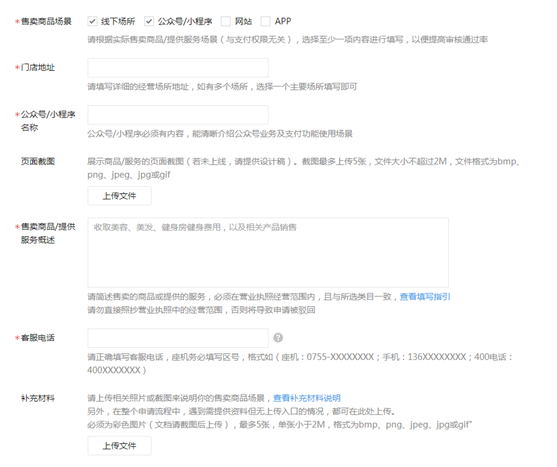Screen dimensions: 557x467
Task: Click the 页面截图 label
Action: tap(38, 161)
